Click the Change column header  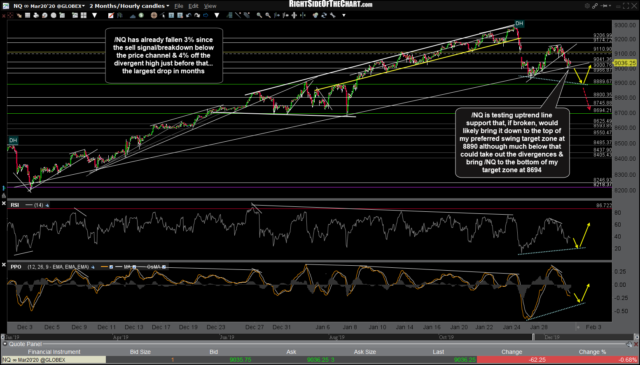(x=511, y=352)
